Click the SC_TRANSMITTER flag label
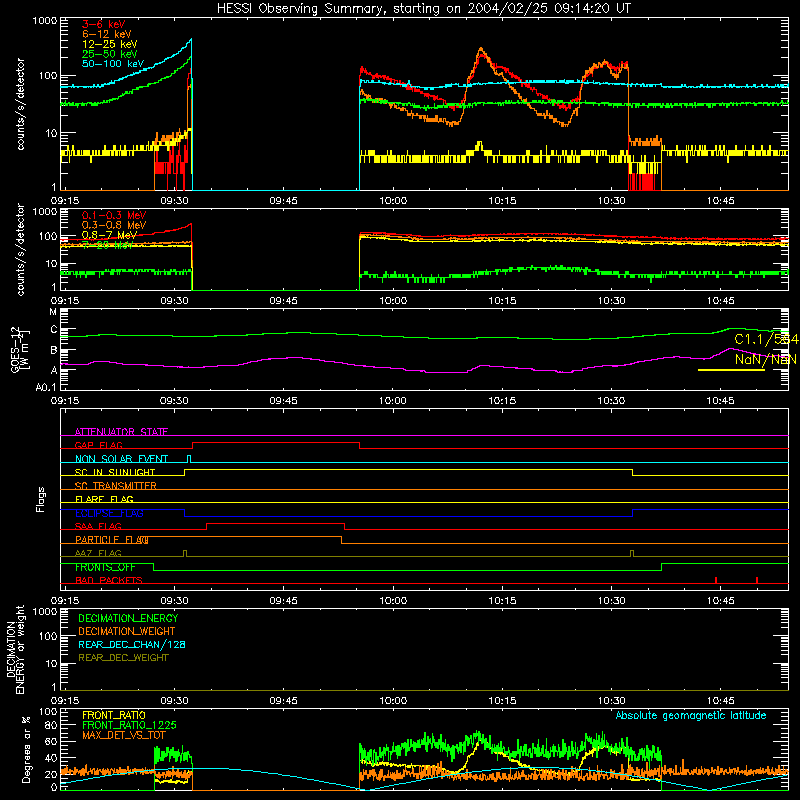The width and height of the screenshot is (800, 800). coord(116,486)
